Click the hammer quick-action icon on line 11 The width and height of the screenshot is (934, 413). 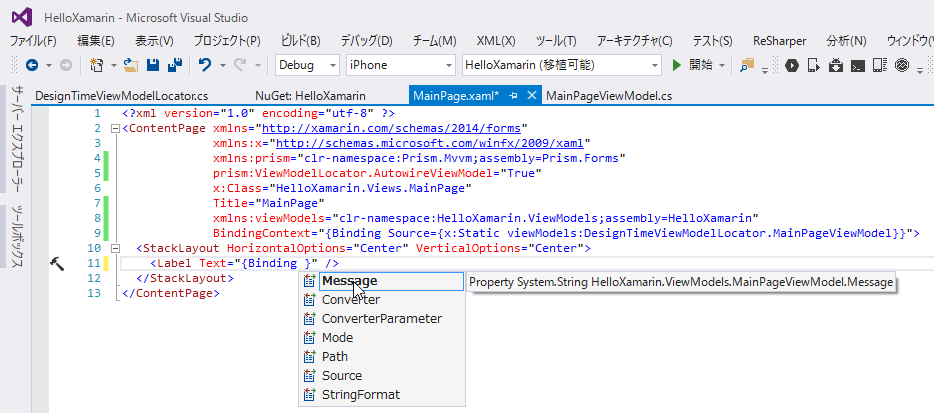click(x=57, y=263)
